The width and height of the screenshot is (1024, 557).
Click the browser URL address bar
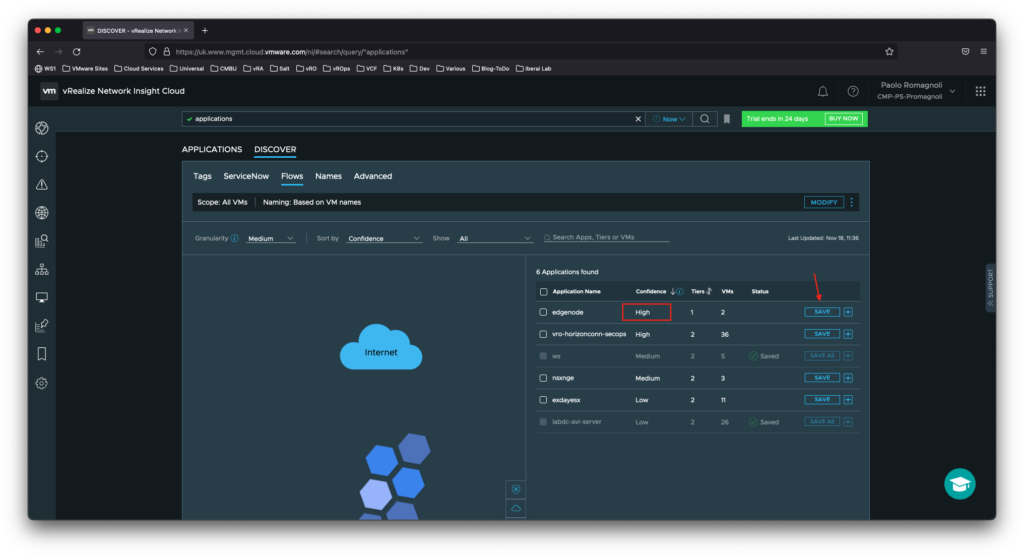[520, 52]
